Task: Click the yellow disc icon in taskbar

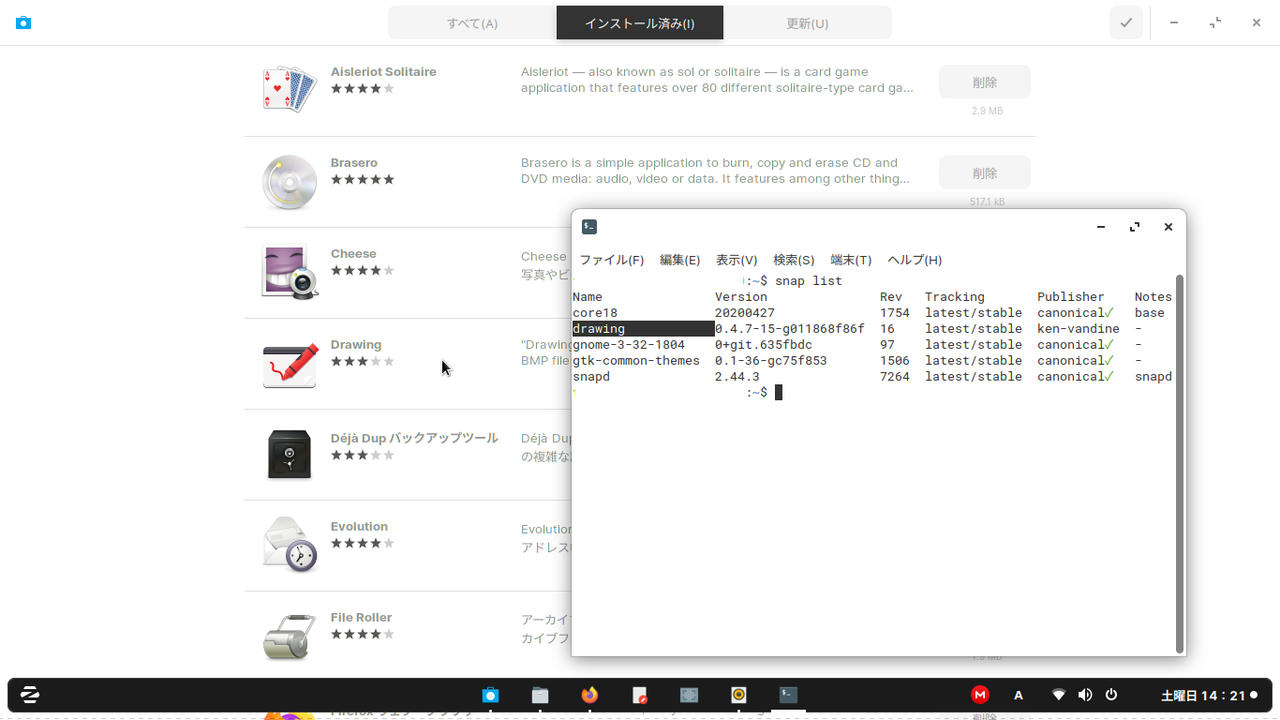Action: coord(739,695)
